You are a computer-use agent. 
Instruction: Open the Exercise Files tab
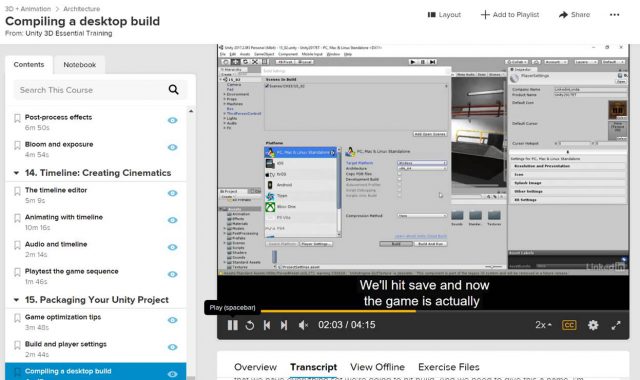point(449,367)
